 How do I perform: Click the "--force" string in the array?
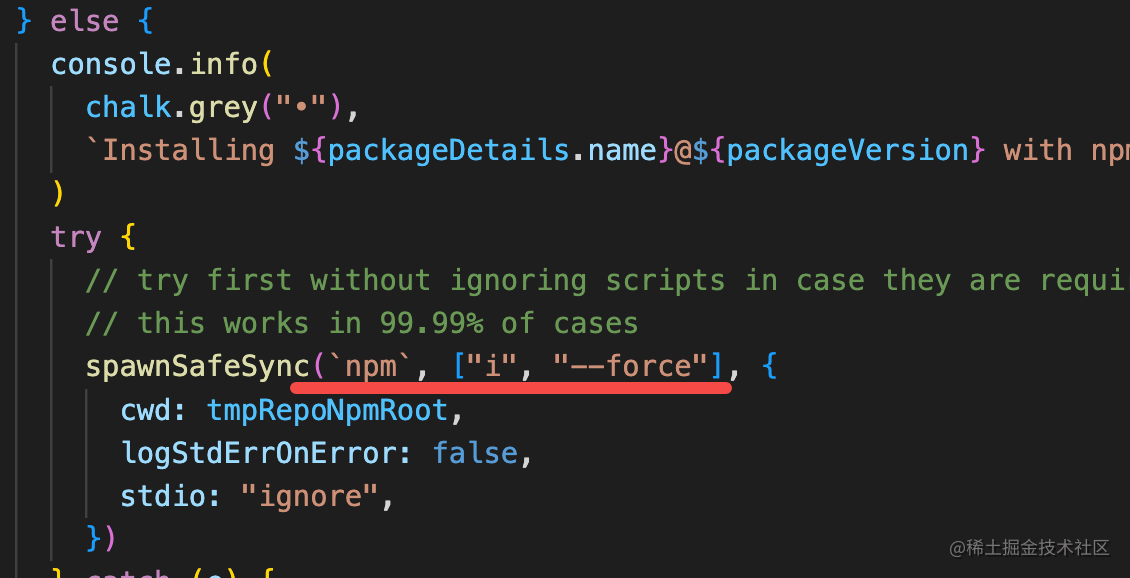[631, 367]
